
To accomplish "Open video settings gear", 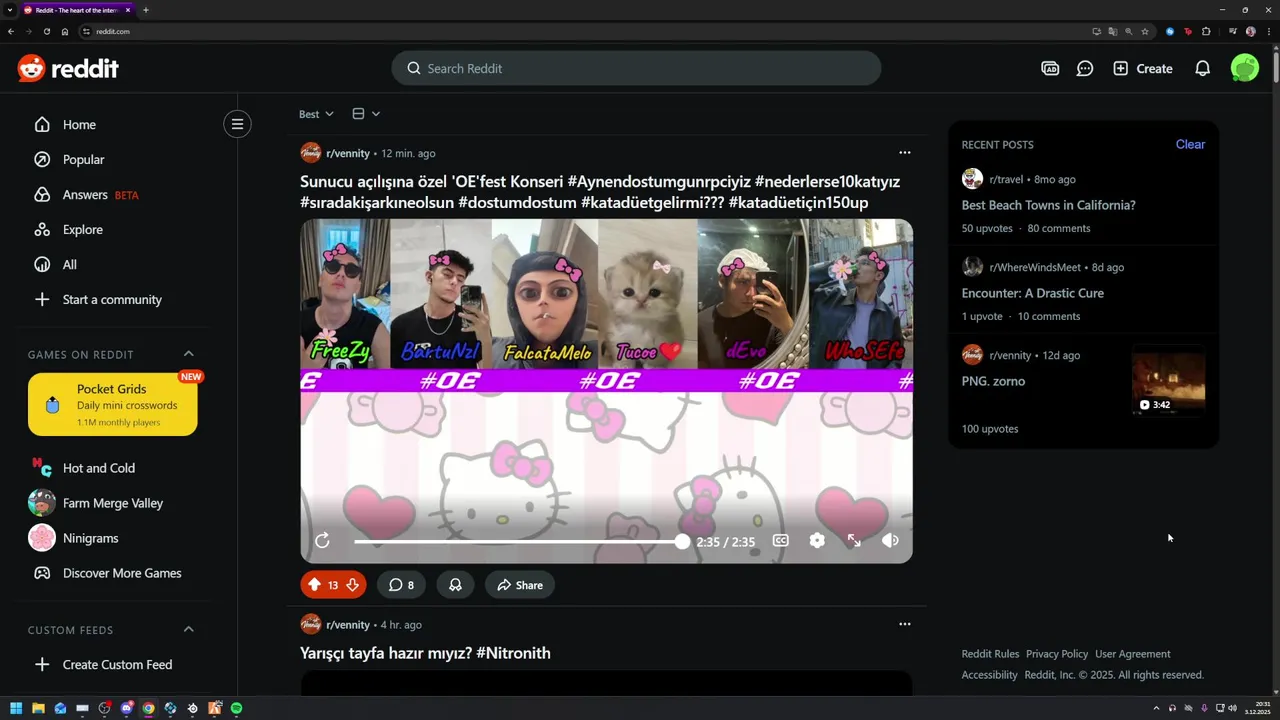I will click(817, 541).
